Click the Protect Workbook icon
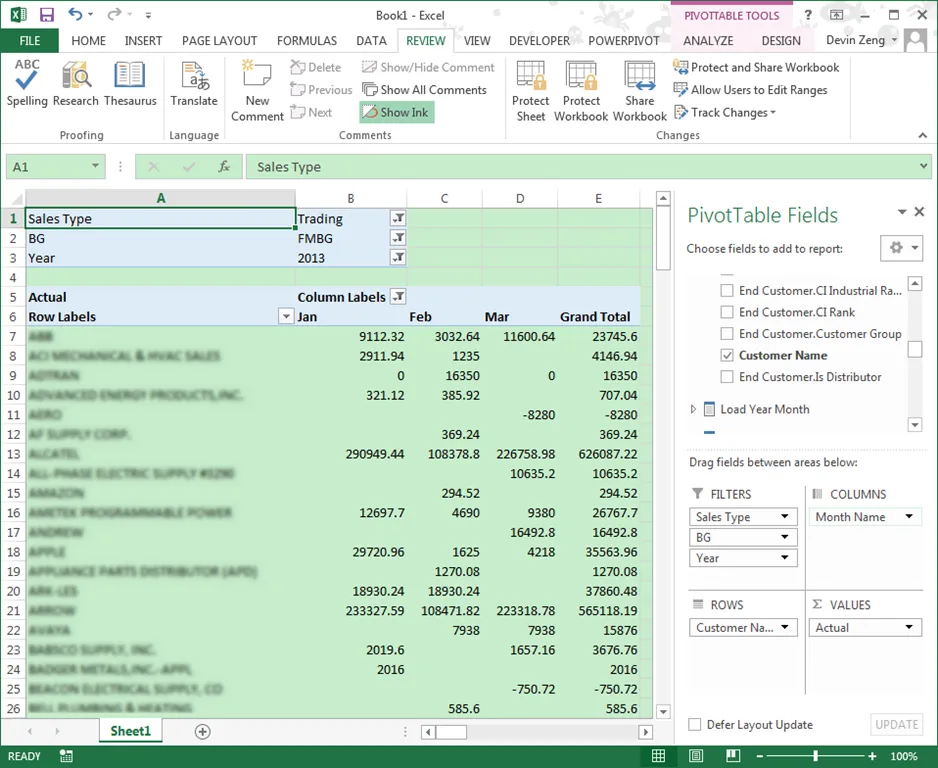Viewport: 938px width, 768px height. point(581,91)
